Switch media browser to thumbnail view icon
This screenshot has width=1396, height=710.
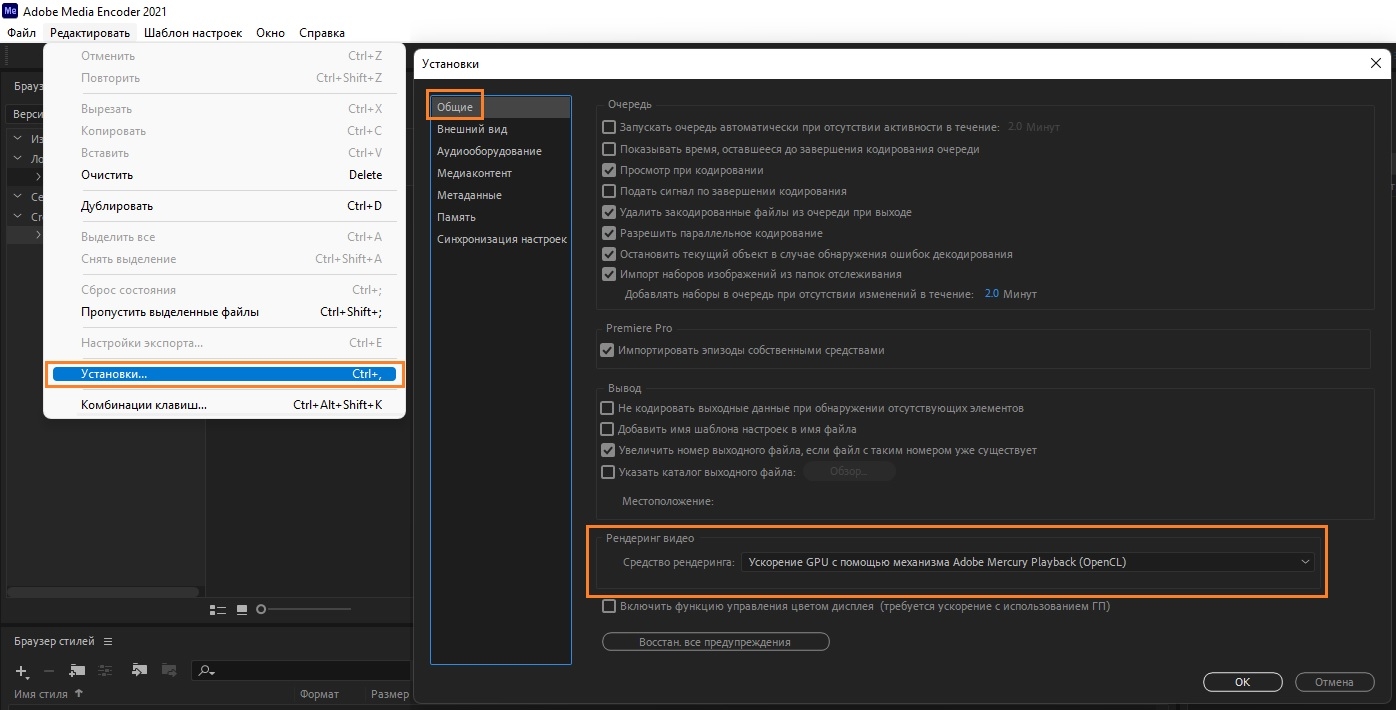tap(242, 609)
